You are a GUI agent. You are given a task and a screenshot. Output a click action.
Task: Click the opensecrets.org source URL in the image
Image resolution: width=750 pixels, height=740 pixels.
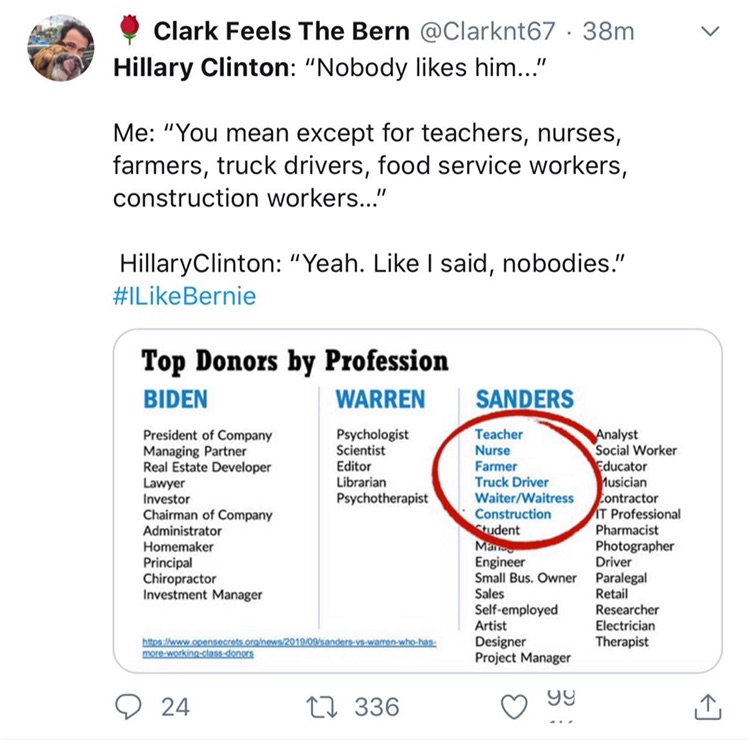(x=291, y=647)
